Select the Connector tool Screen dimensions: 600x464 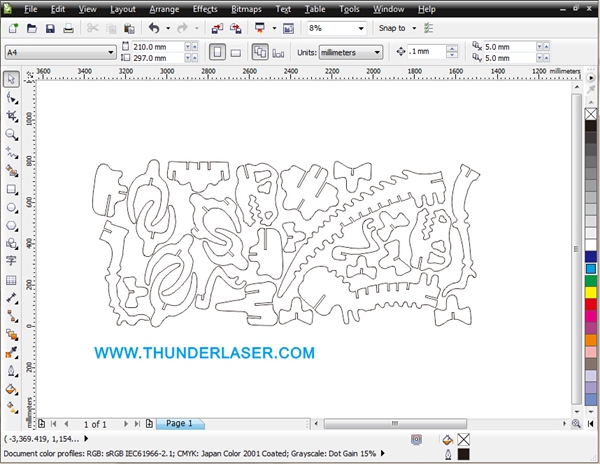(11, 316)
